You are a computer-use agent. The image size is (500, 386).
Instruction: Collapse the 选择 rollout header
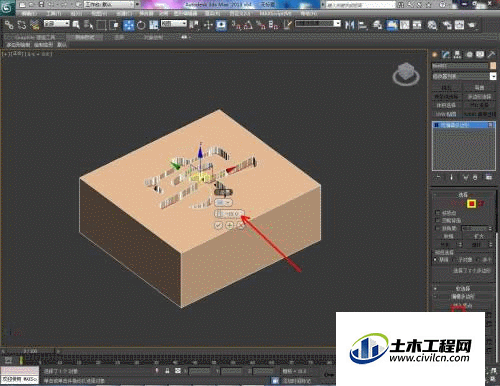(x=463, y=194)
